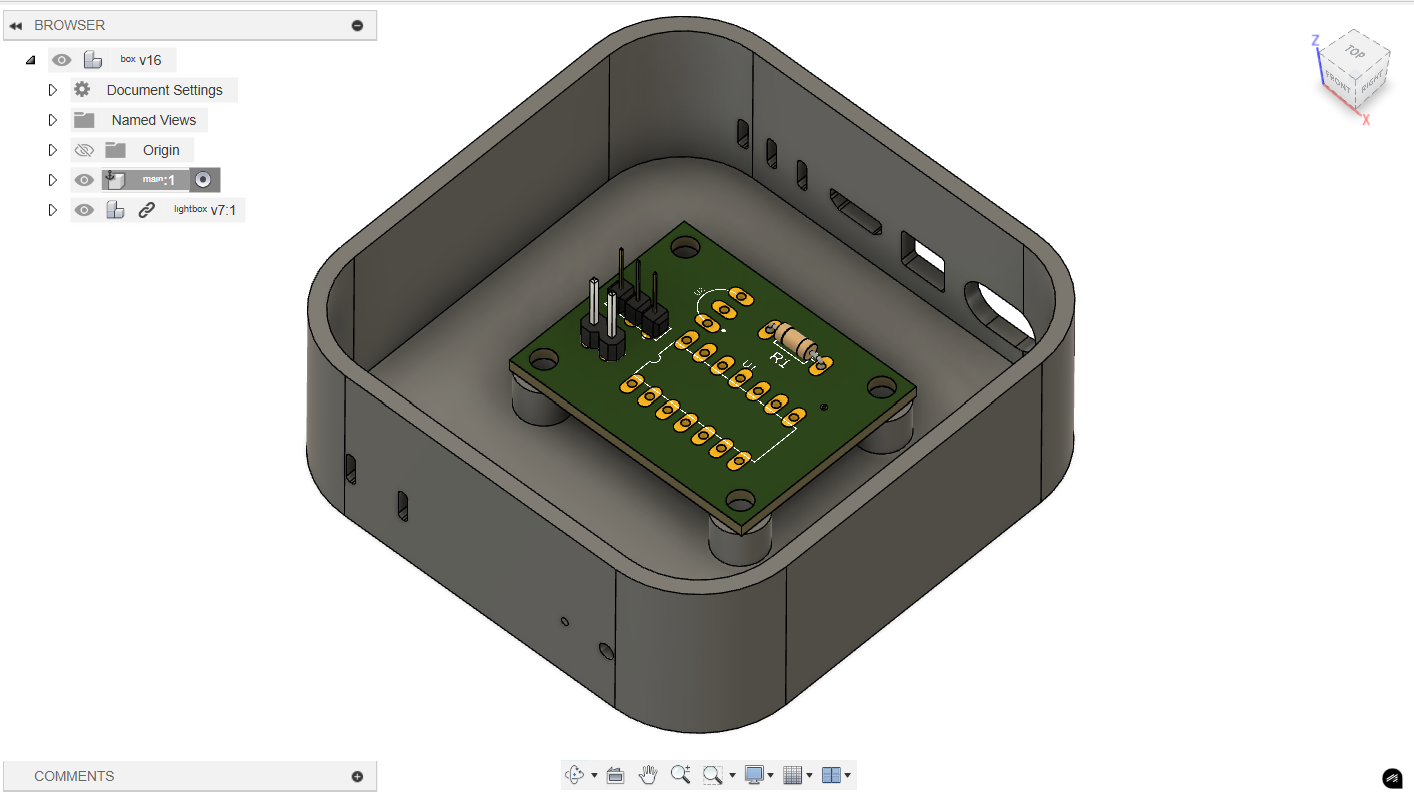Screen dimensions: 1414x793
Task: Expand the Document Settings node
Action: pos(53,90)
